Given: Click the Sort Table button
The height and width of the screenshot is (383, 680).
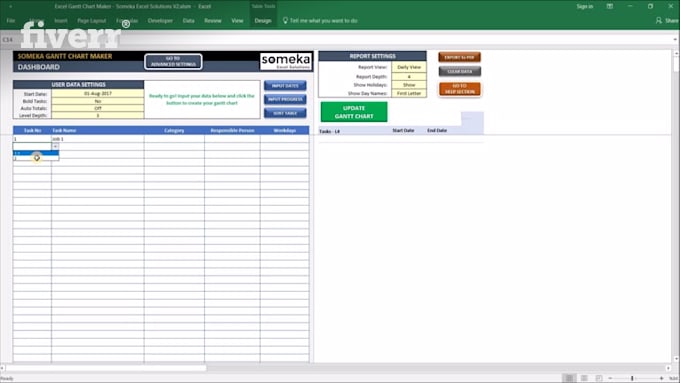Looking at the screenshot, I should (285, 113).
